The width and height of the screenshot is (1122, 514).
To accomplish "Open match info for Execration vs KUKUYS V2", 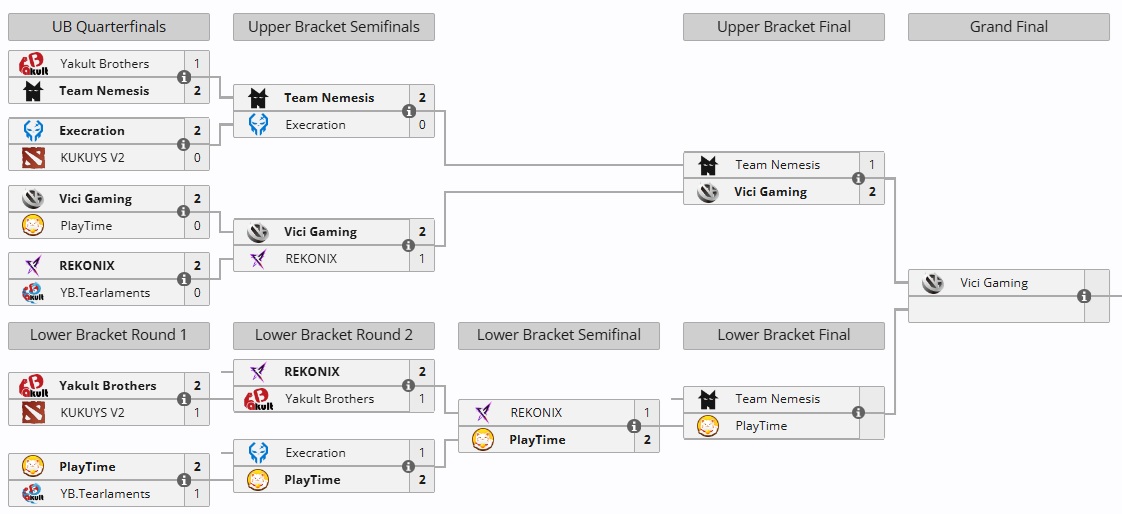I will tap(184, 144).
